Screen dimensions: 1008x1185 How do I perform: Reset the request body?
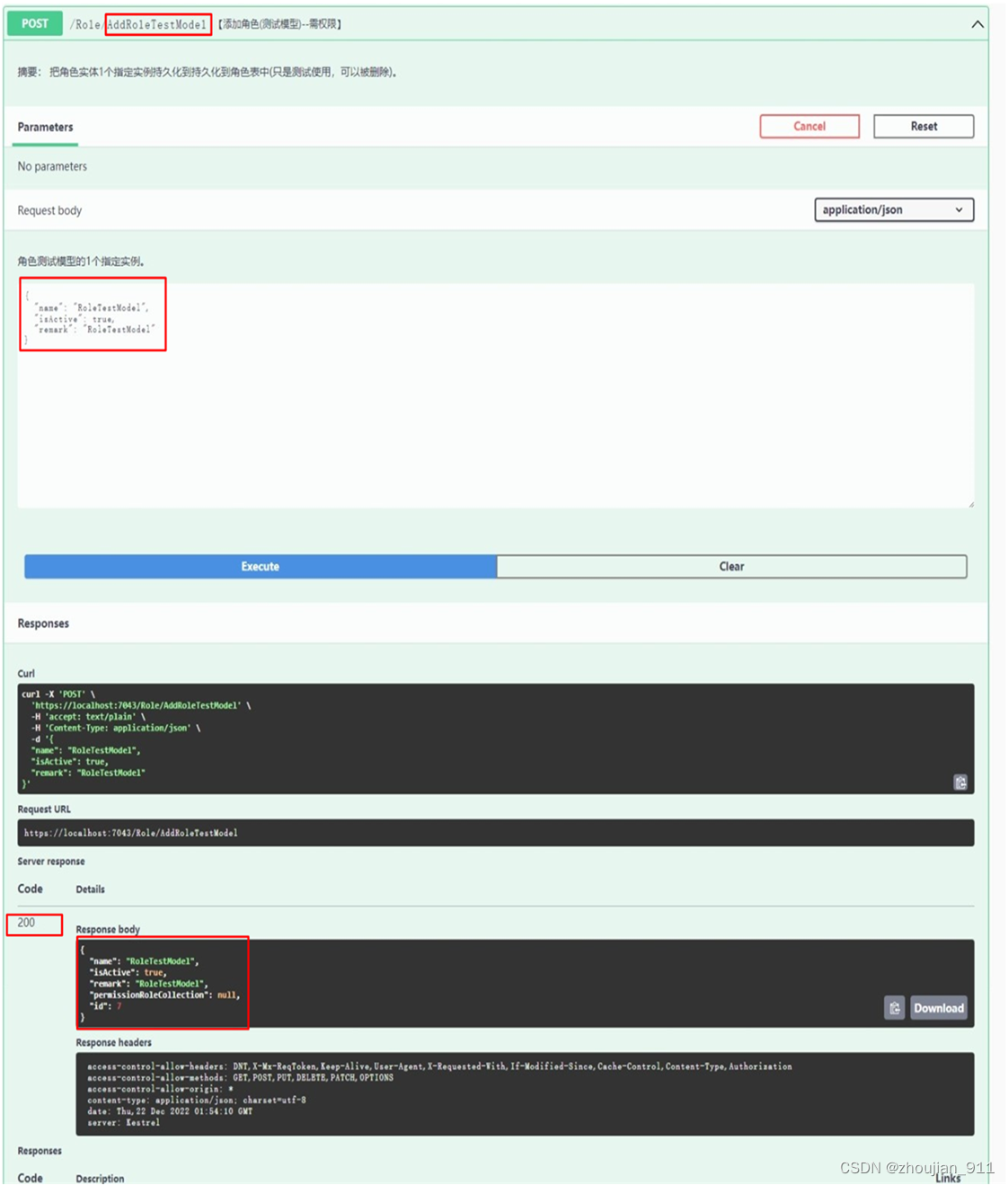pos(924,127)
